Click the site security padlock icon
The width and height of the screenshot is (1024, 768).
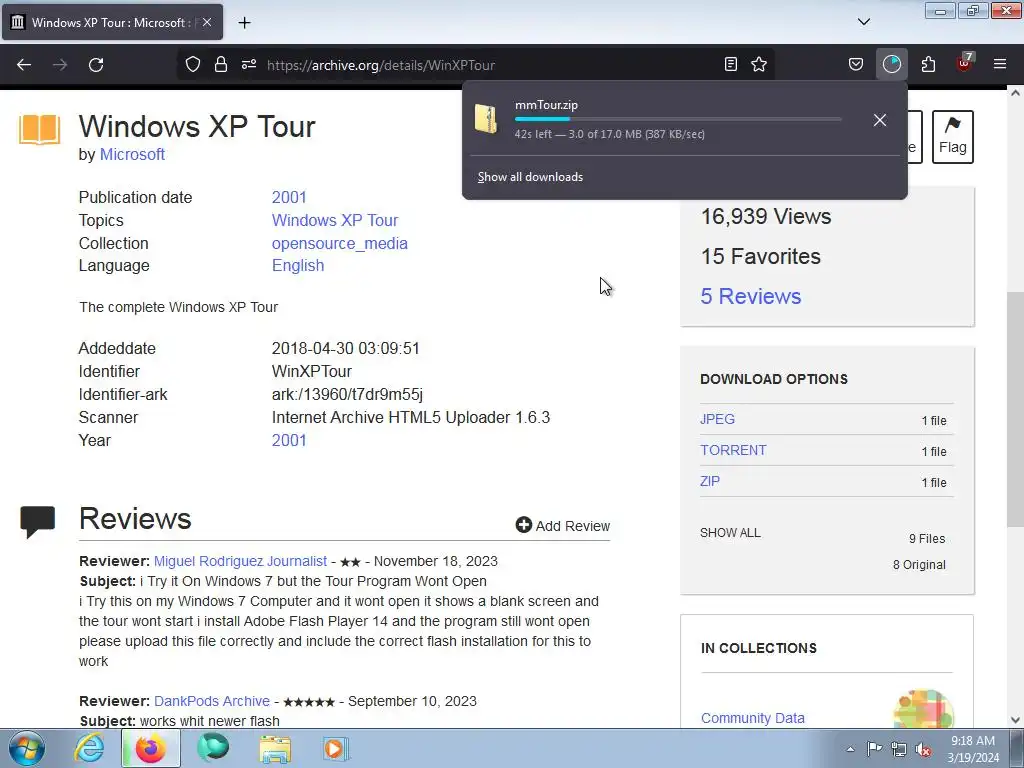tap(221, 65)
